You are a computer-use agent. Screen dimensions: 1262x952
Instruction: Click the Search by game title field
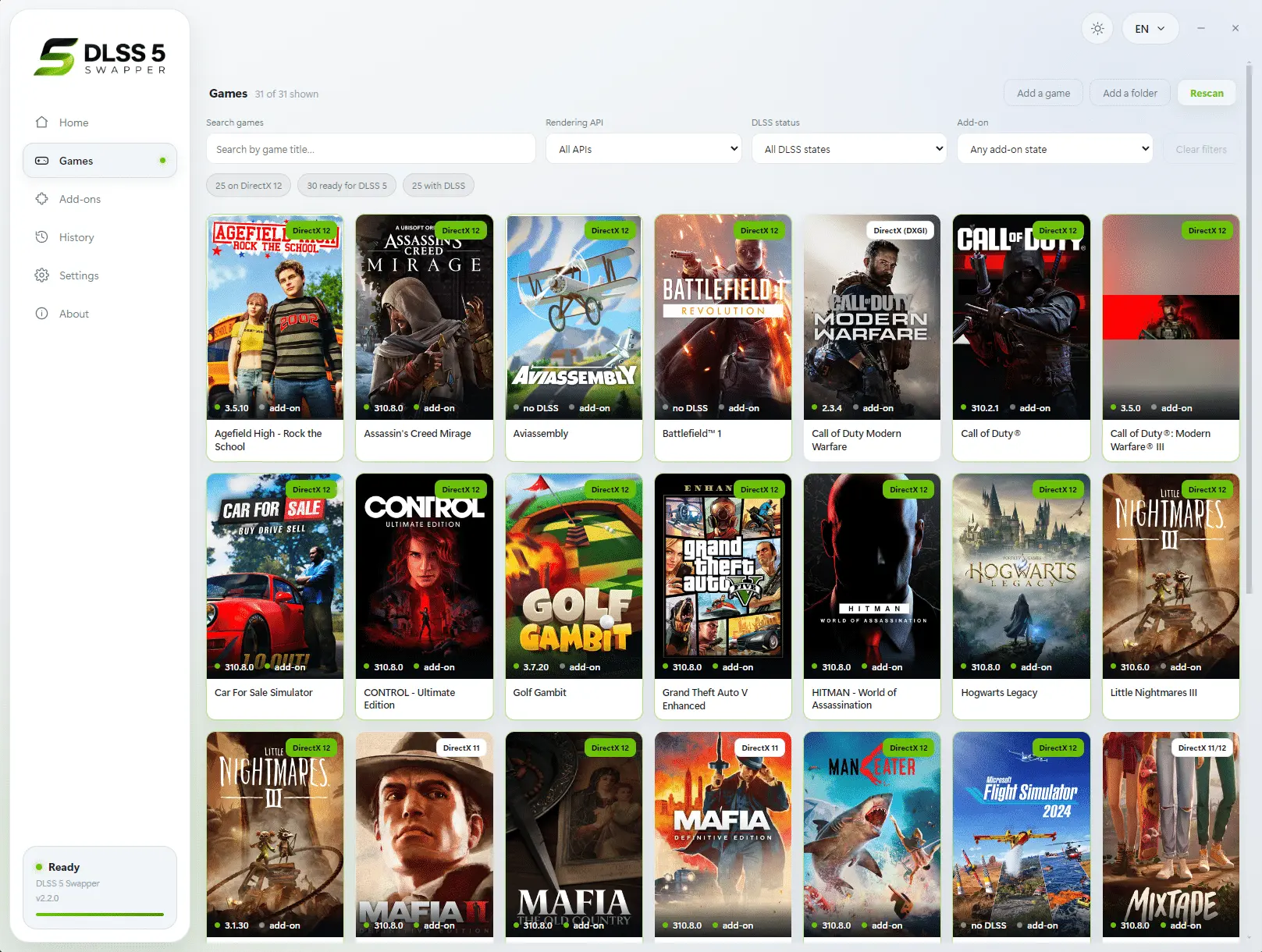[x=371, y=149]
